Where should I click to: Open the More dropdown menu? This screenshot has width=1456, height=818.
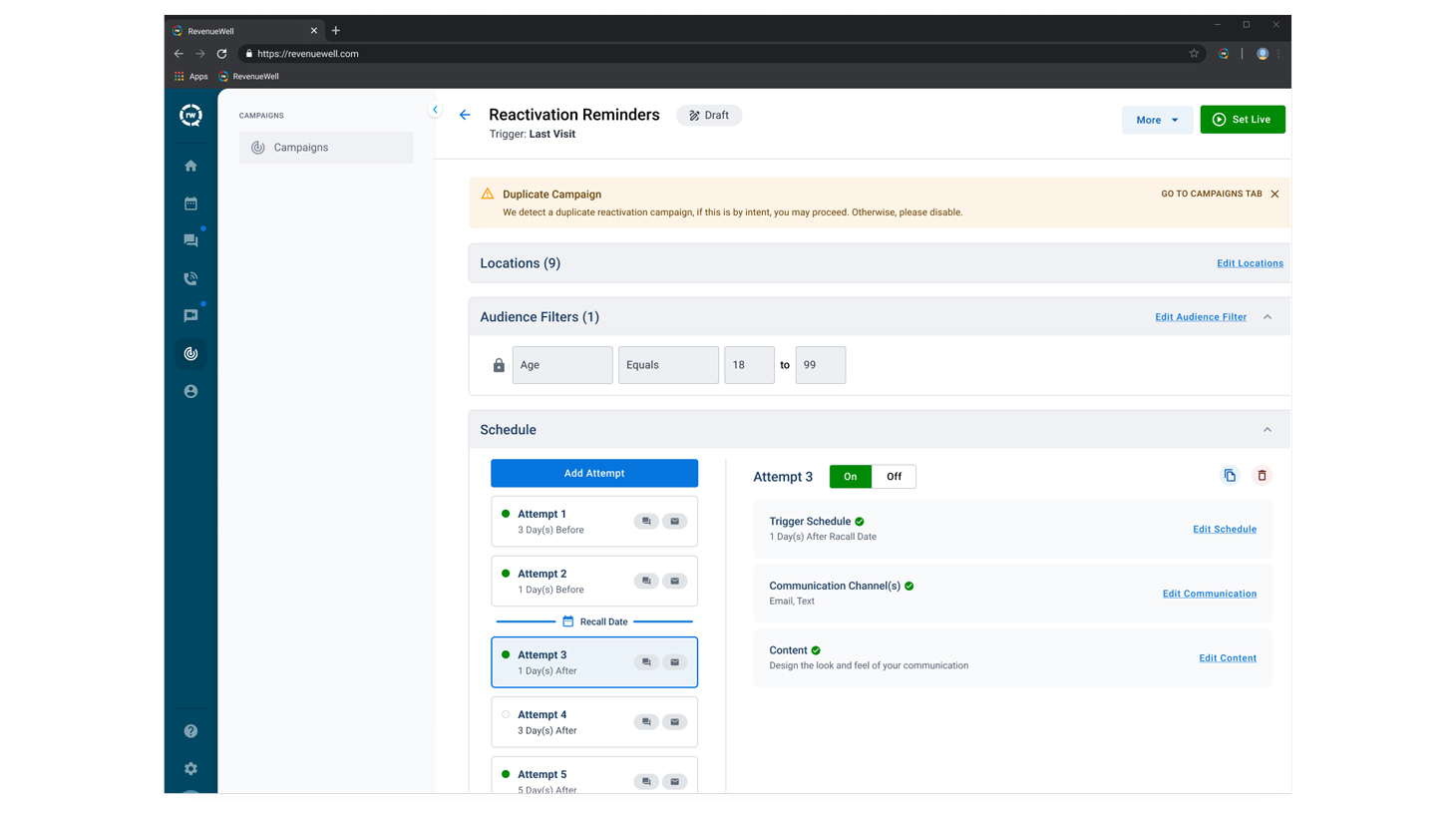(1157, 120)
